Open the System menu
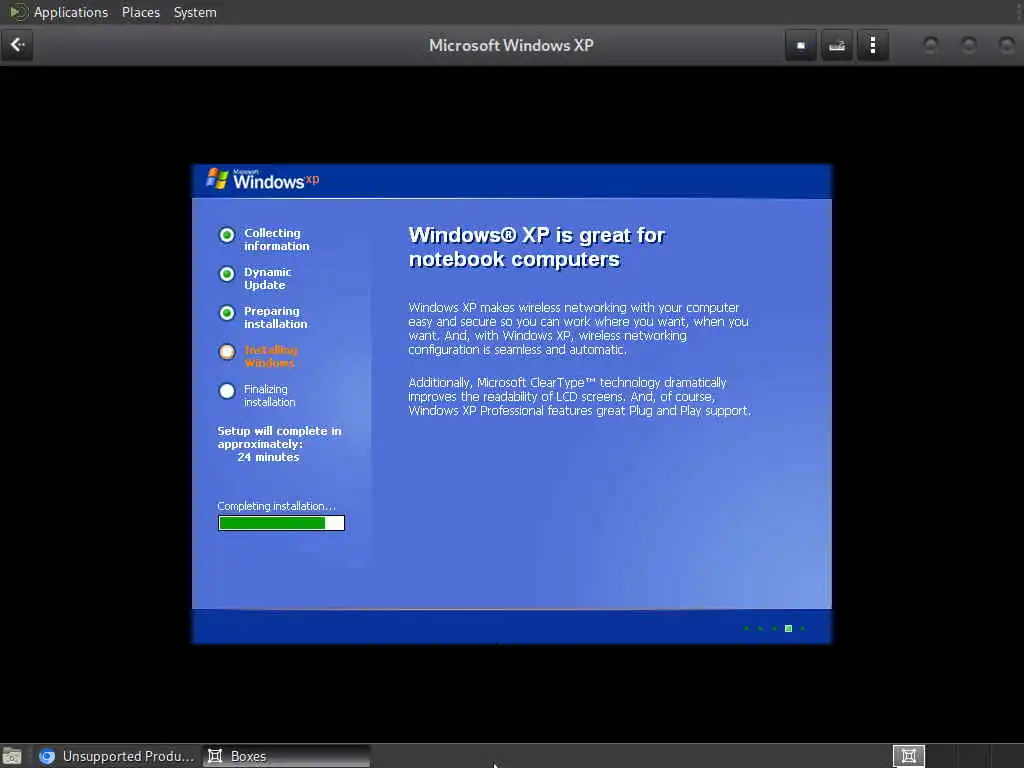Image resolution: width=1024 pixels, height=768 pixels. [195, 12]
